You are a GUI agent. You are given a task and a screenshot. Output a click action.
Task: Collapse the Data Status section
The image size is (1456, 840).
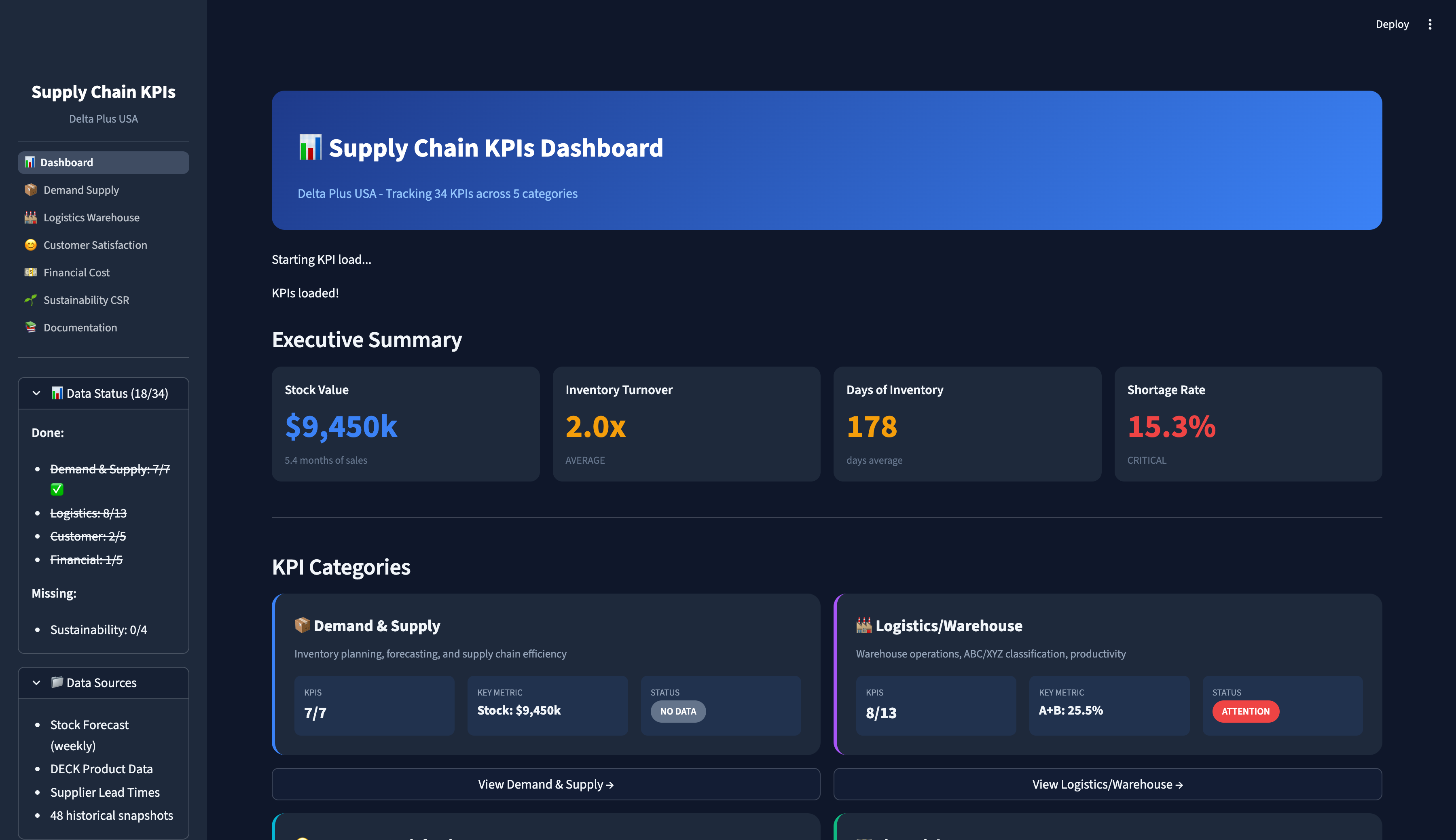(x=36, y=393)
